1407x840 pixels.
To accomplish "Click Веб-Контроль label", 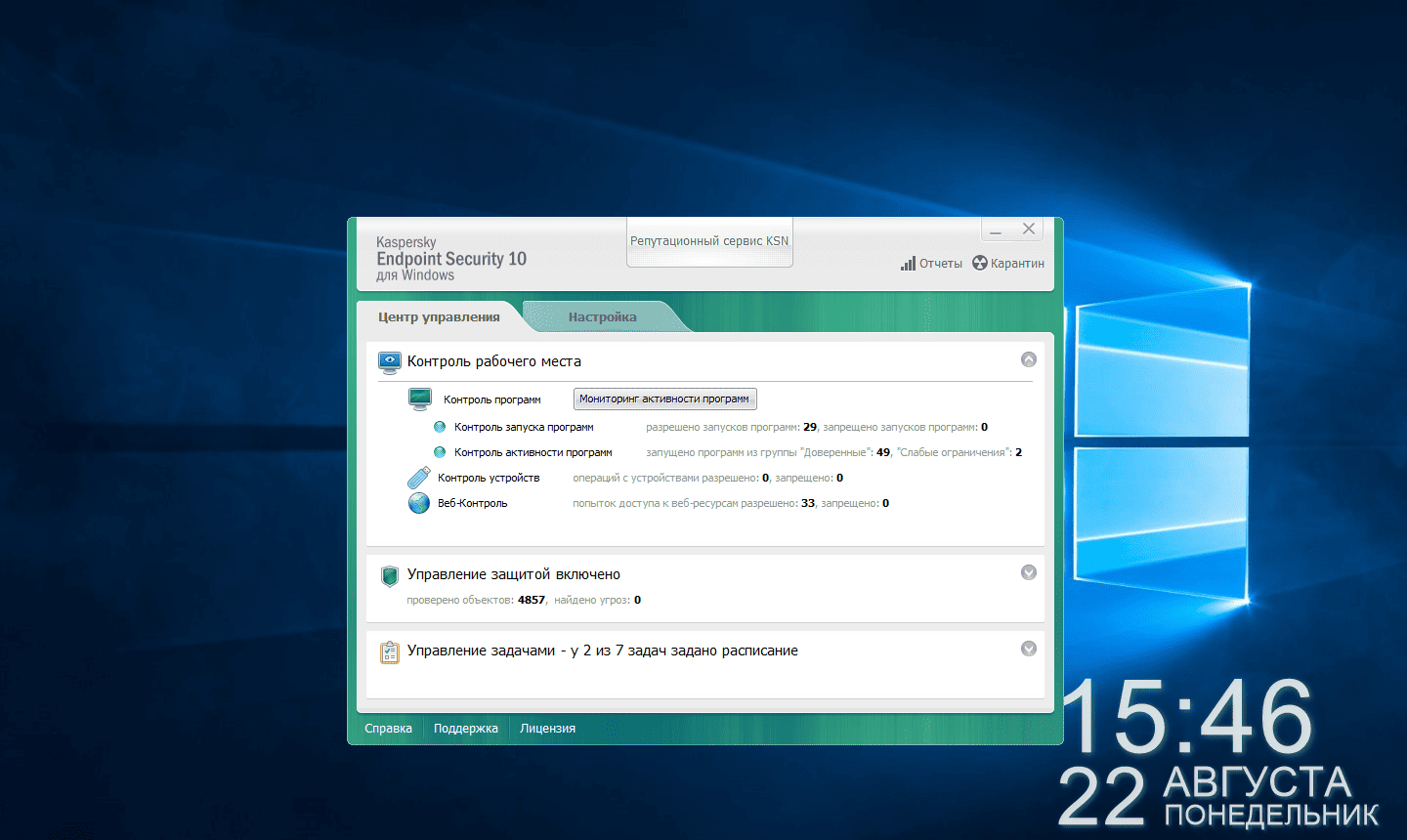I will point(473,503).
